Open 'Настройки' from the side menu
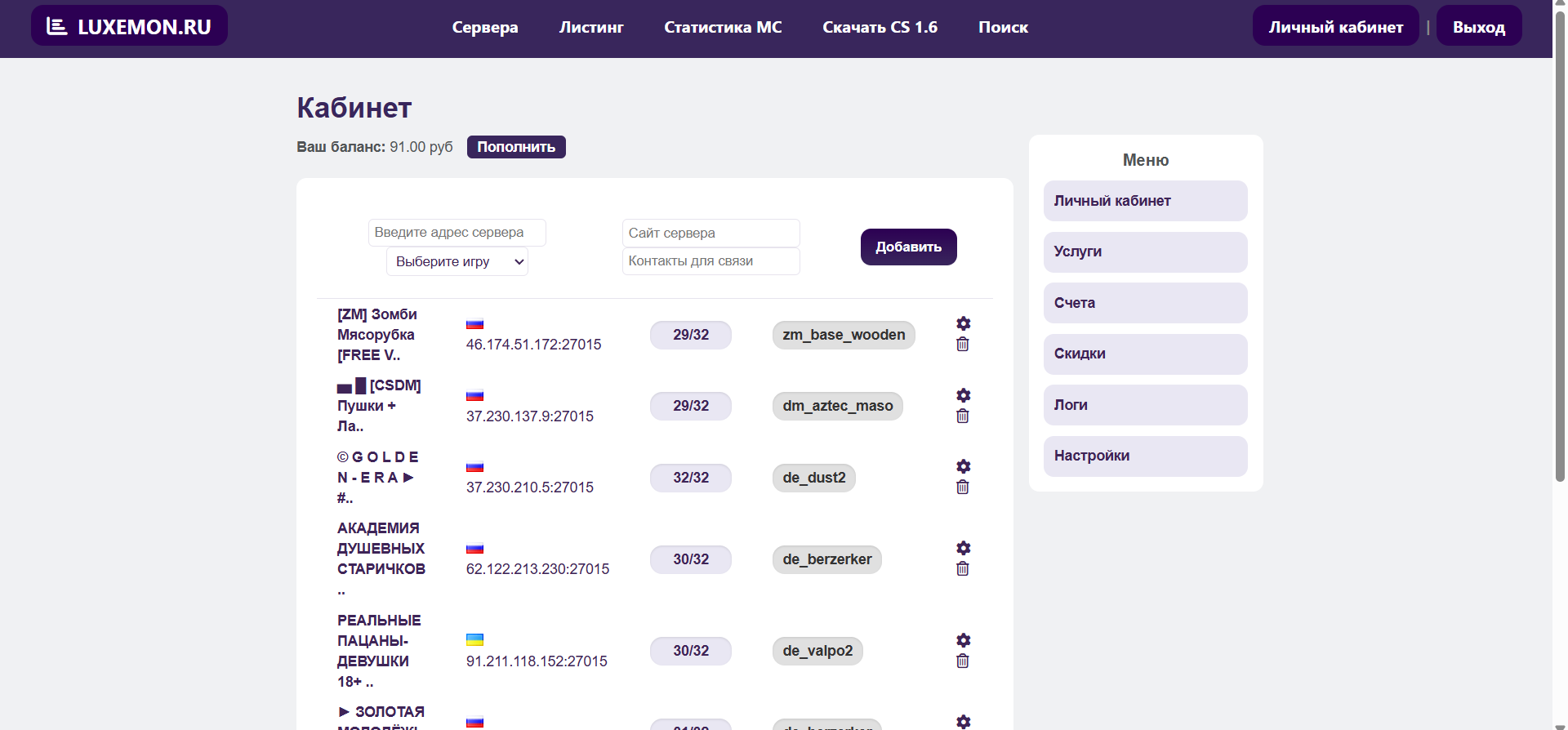1568x730 pixels. [1144, 456]
